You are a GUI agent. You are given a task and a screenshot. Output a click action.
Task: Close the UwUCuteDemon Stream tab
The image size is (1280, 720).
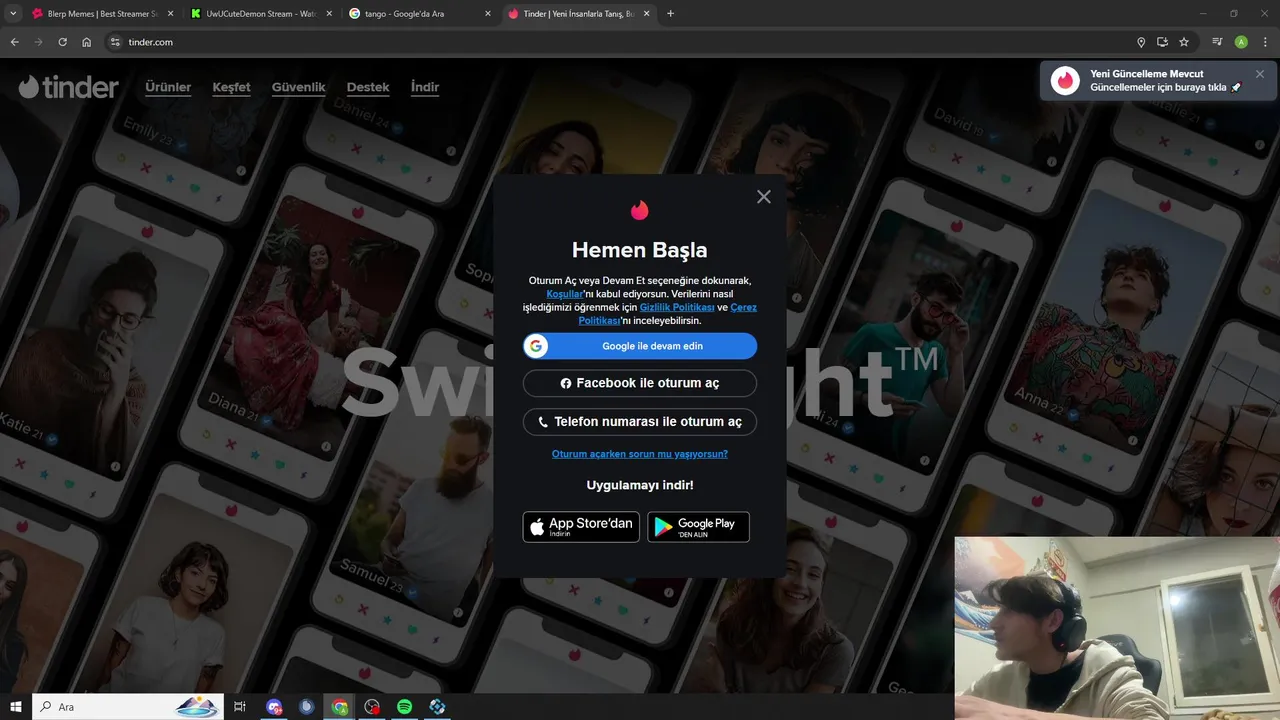(329, 14)
